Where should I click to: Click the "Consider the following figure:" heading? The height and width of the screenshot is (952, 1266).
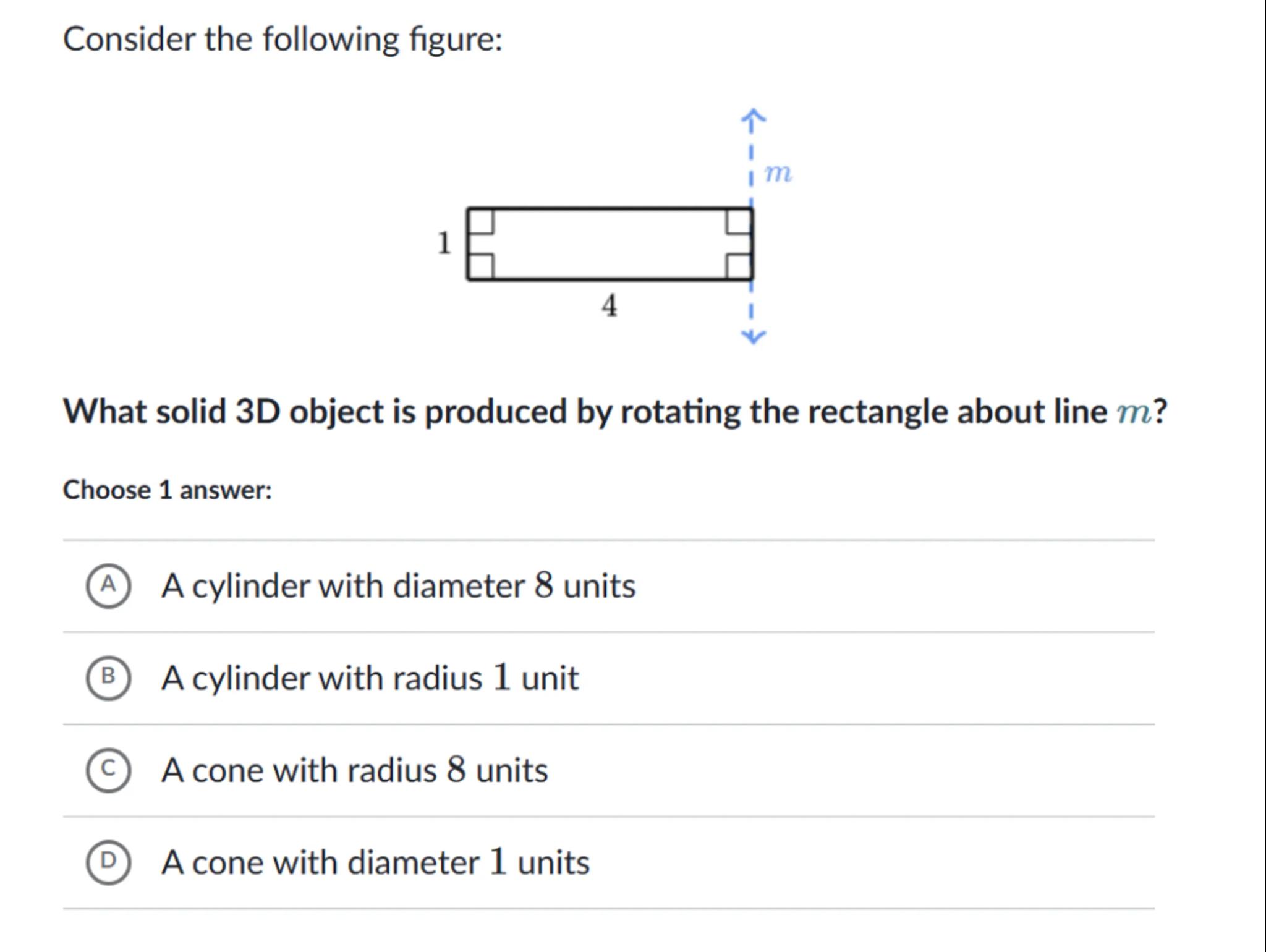[283, 40]
